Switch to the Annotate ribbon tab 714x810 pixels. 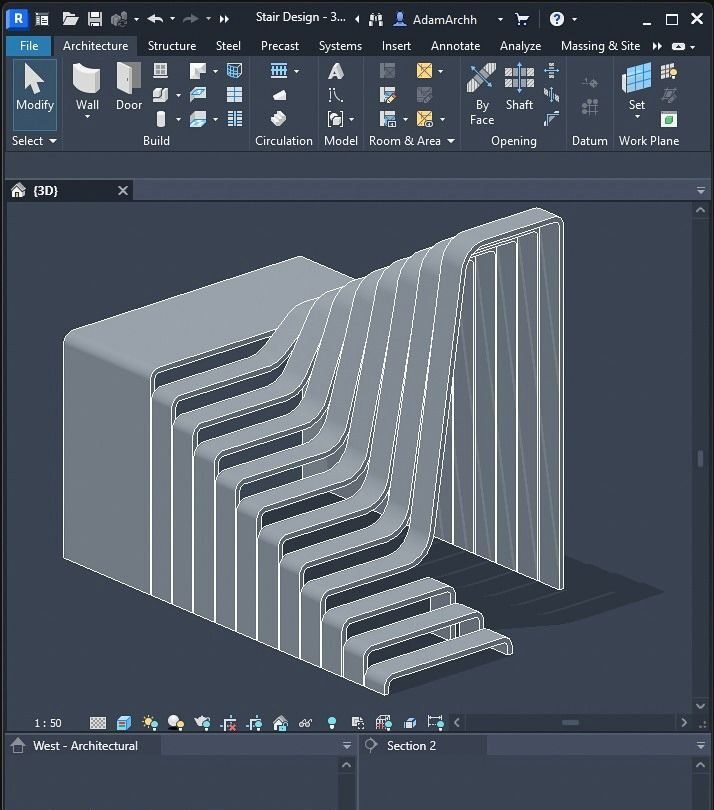[x=455, y=46]
